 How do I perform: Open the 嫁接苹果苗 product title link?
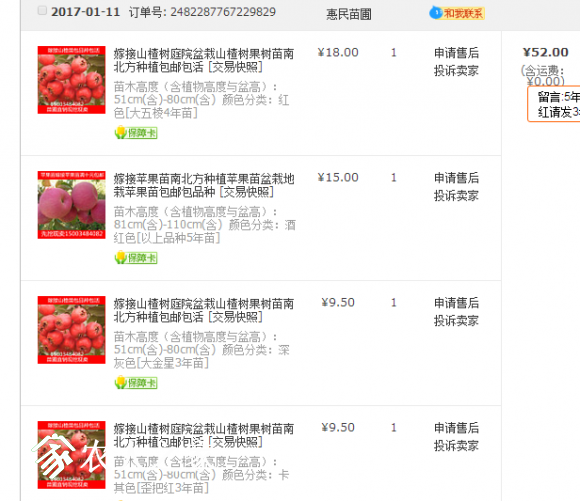click(x=204, y=185)
